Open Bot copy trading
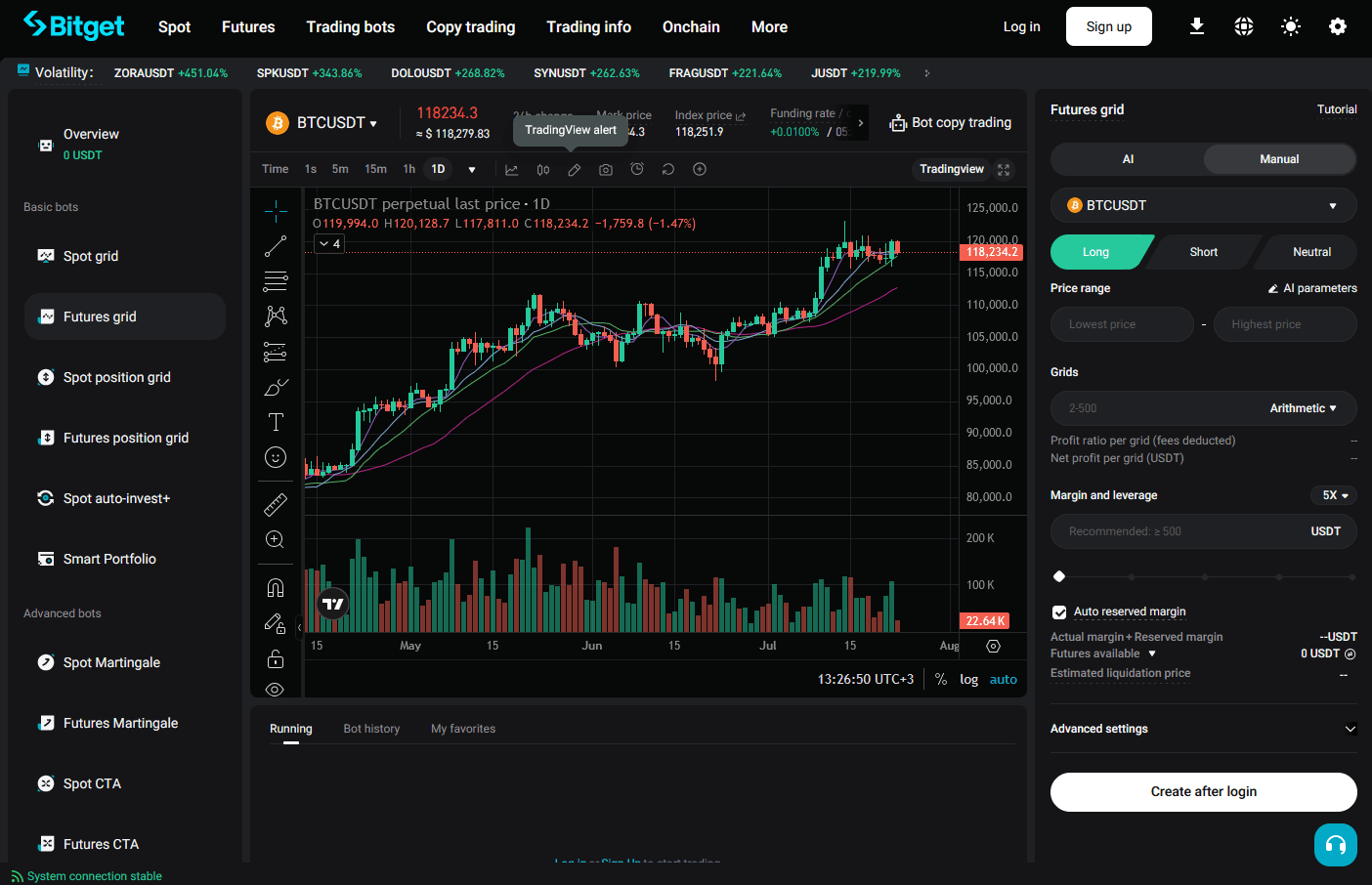 tap(950, 123)
